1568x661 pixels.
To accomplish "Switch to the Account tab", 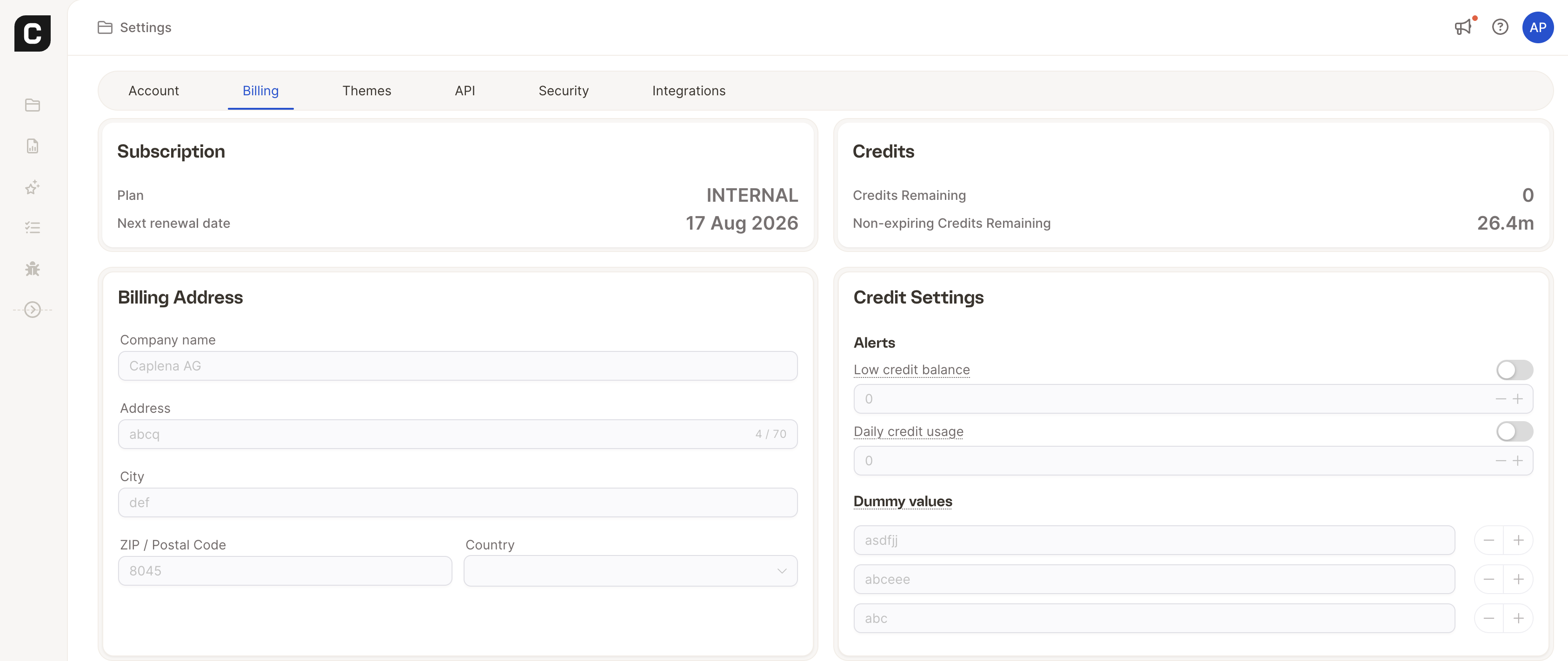I will coord(153,91).
